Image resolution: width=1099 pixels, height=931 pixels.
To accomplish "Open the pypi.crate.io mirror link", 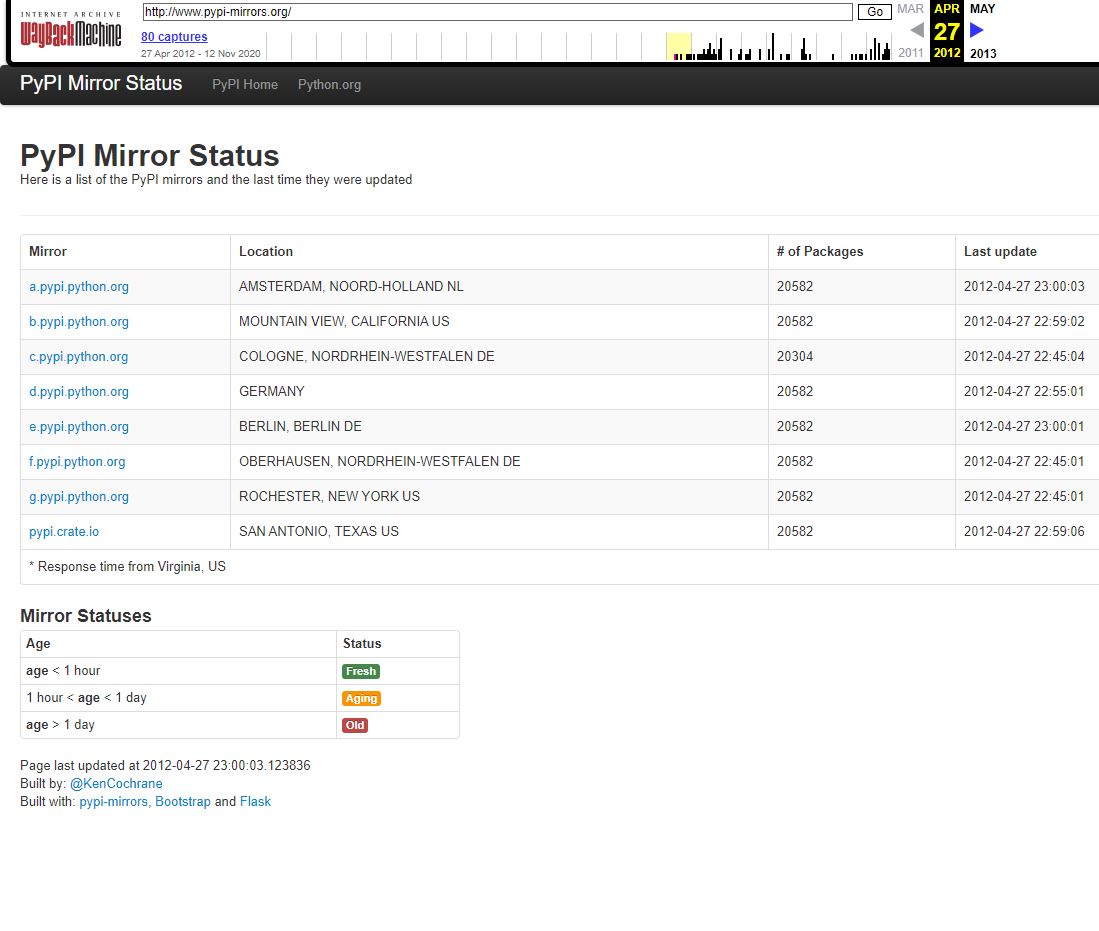I will 64,532.
